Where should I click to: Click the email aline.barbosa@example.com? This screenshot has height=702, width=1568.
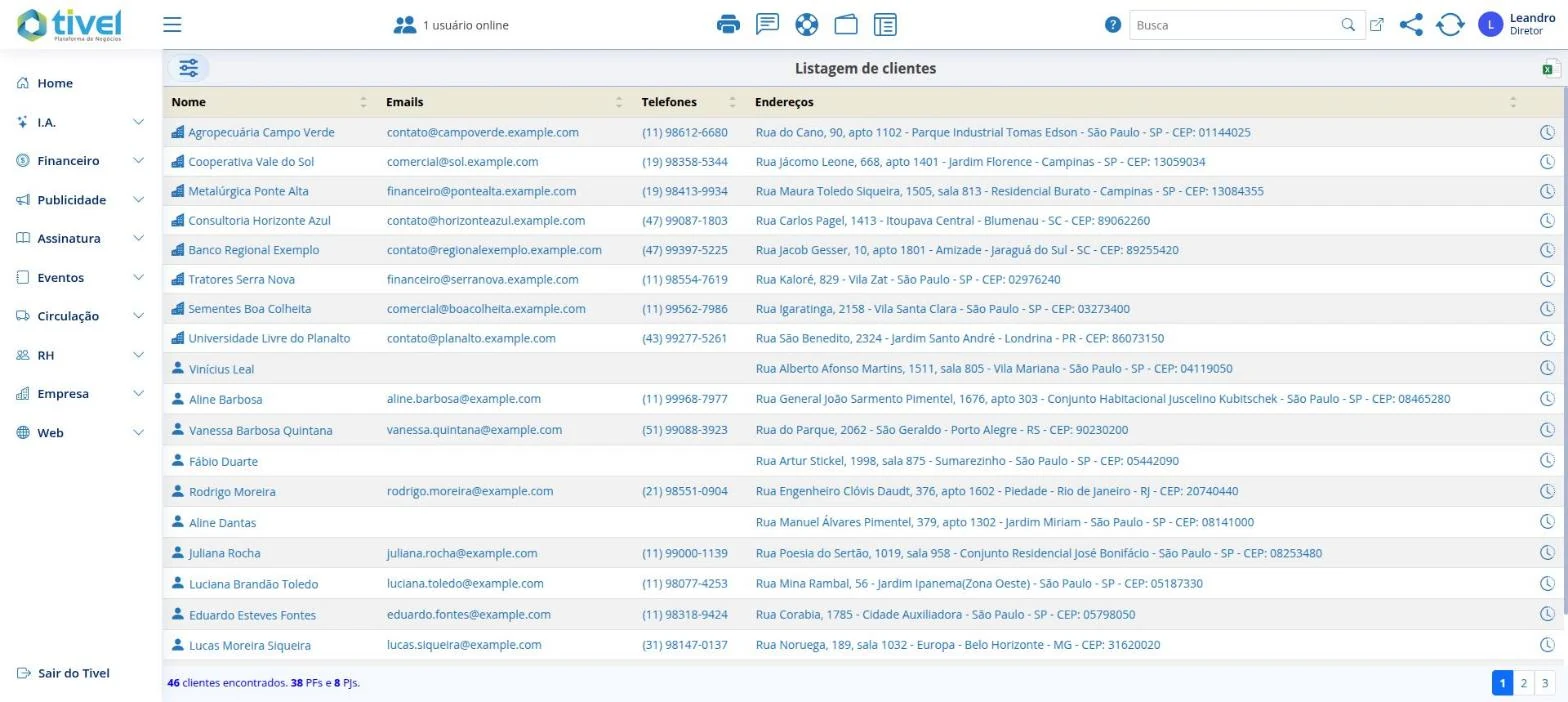coord(464,399)
